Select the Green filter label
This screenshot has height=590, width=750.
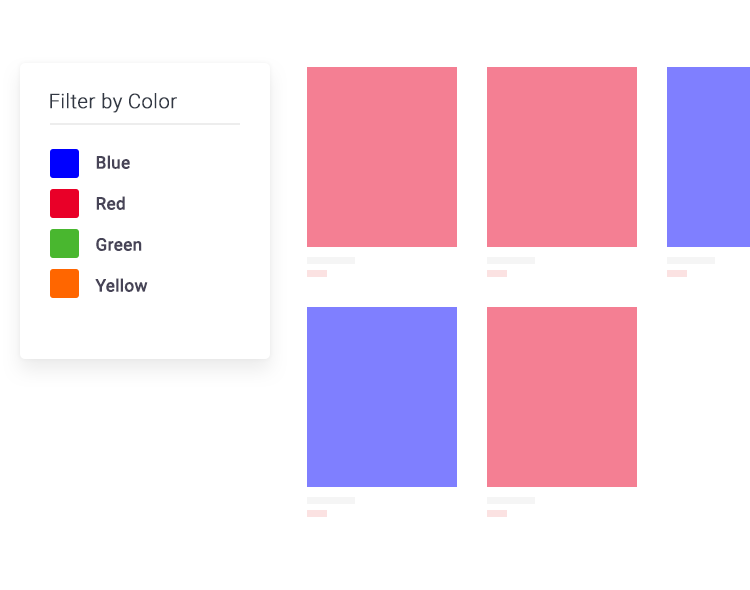point(119,245)
